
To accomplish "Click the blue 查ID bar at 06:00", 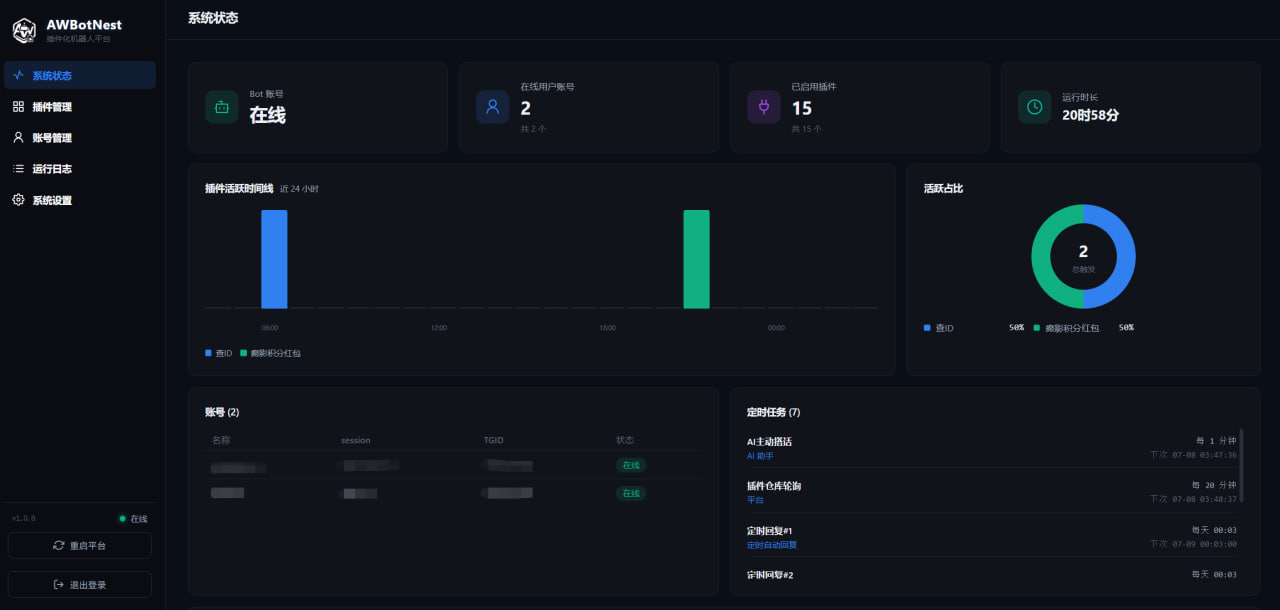I will point(274,259).
